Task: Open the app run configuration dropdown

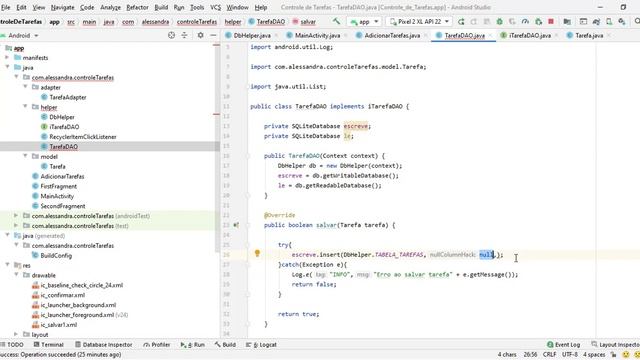Action: (363, 22)
